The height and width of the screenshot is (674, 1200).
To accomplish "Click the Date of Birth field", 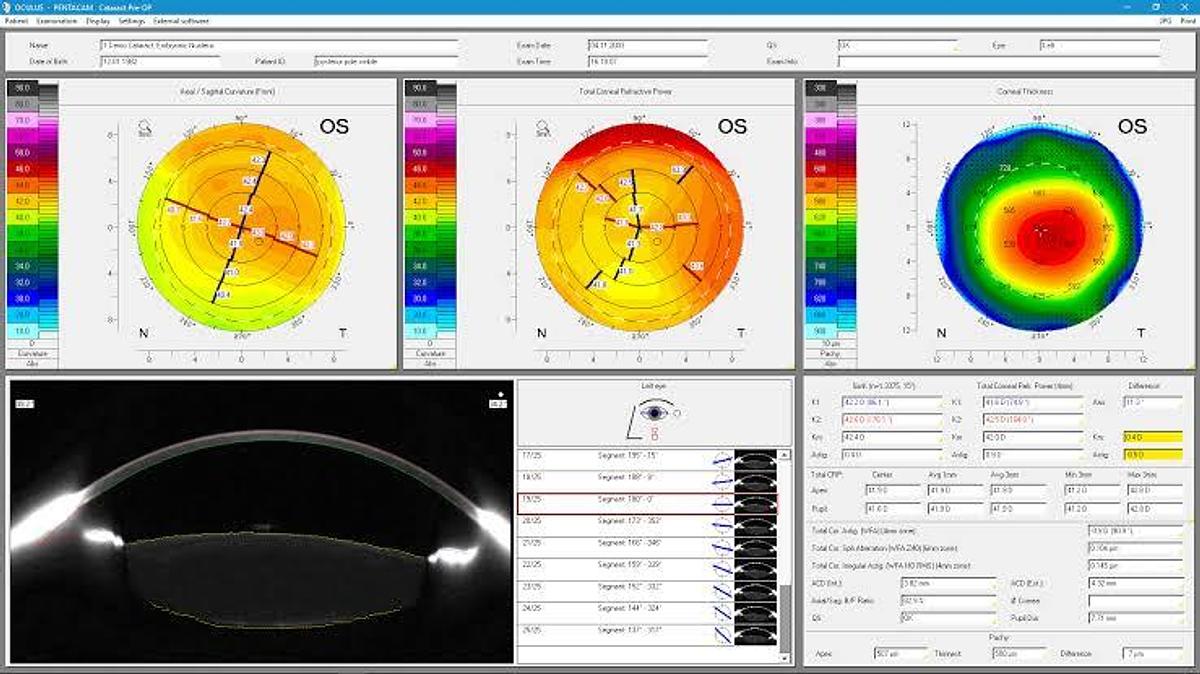I will pyautogui.click(x=159, y=61).
